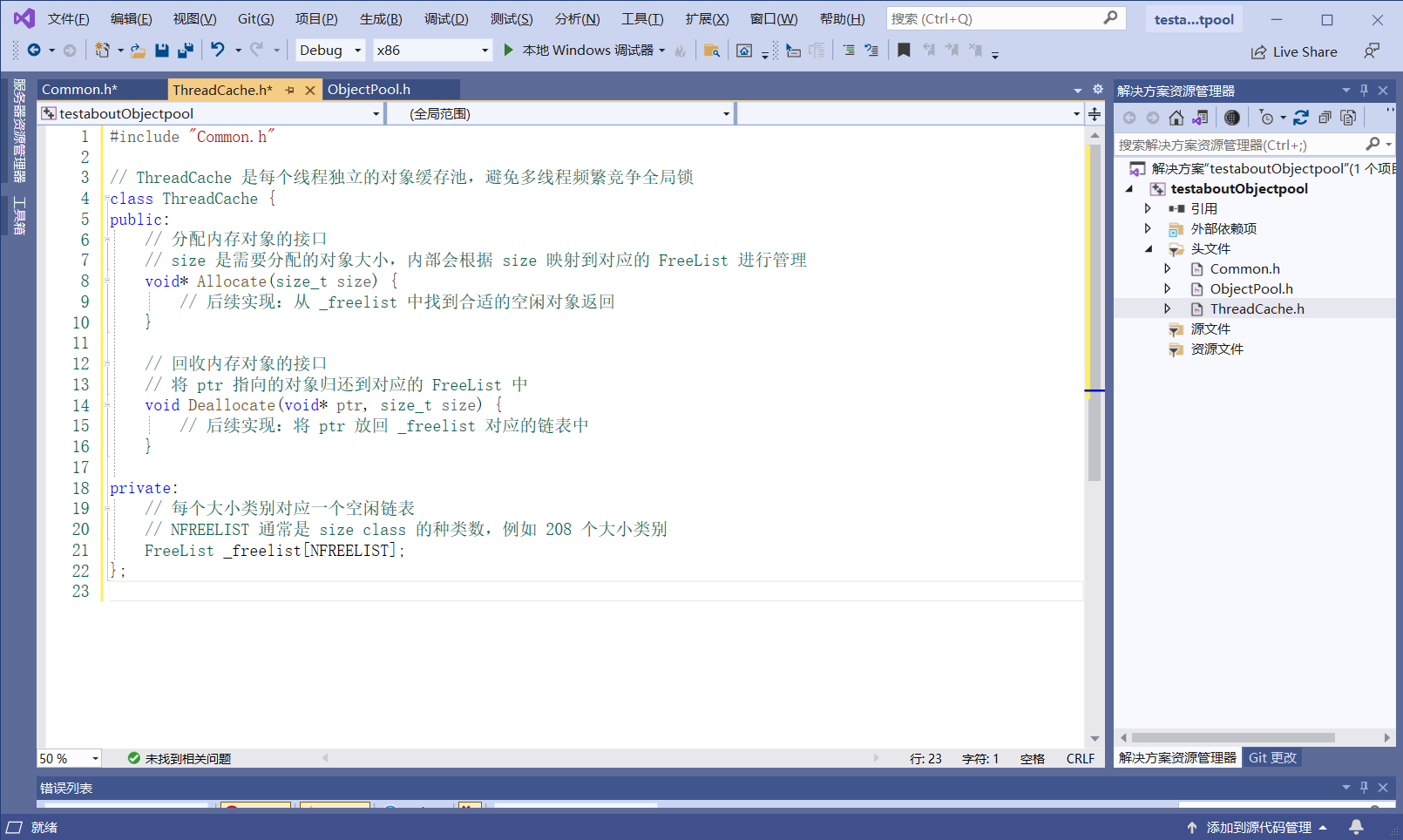Click the hot reload flame icon
1403x840 pixels.
681,51
